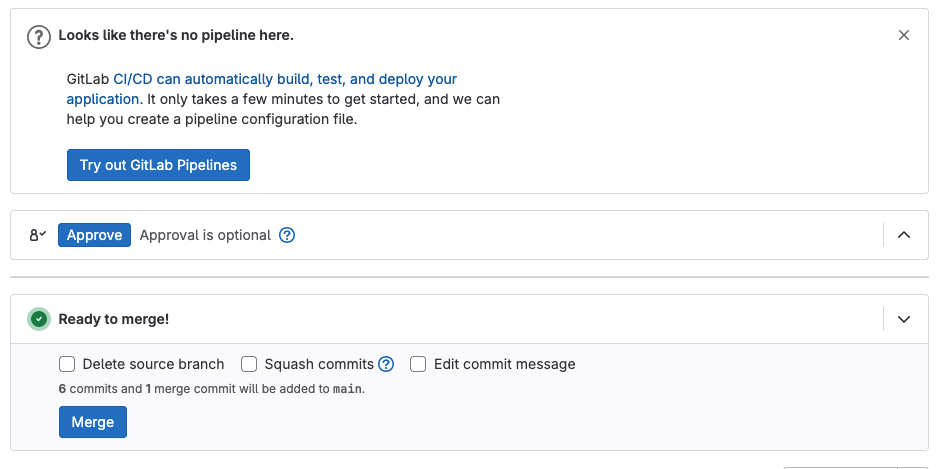Open the CI/CD build, test, deploy link
Screen dimensions: 945x469
[x=261, y=89]
